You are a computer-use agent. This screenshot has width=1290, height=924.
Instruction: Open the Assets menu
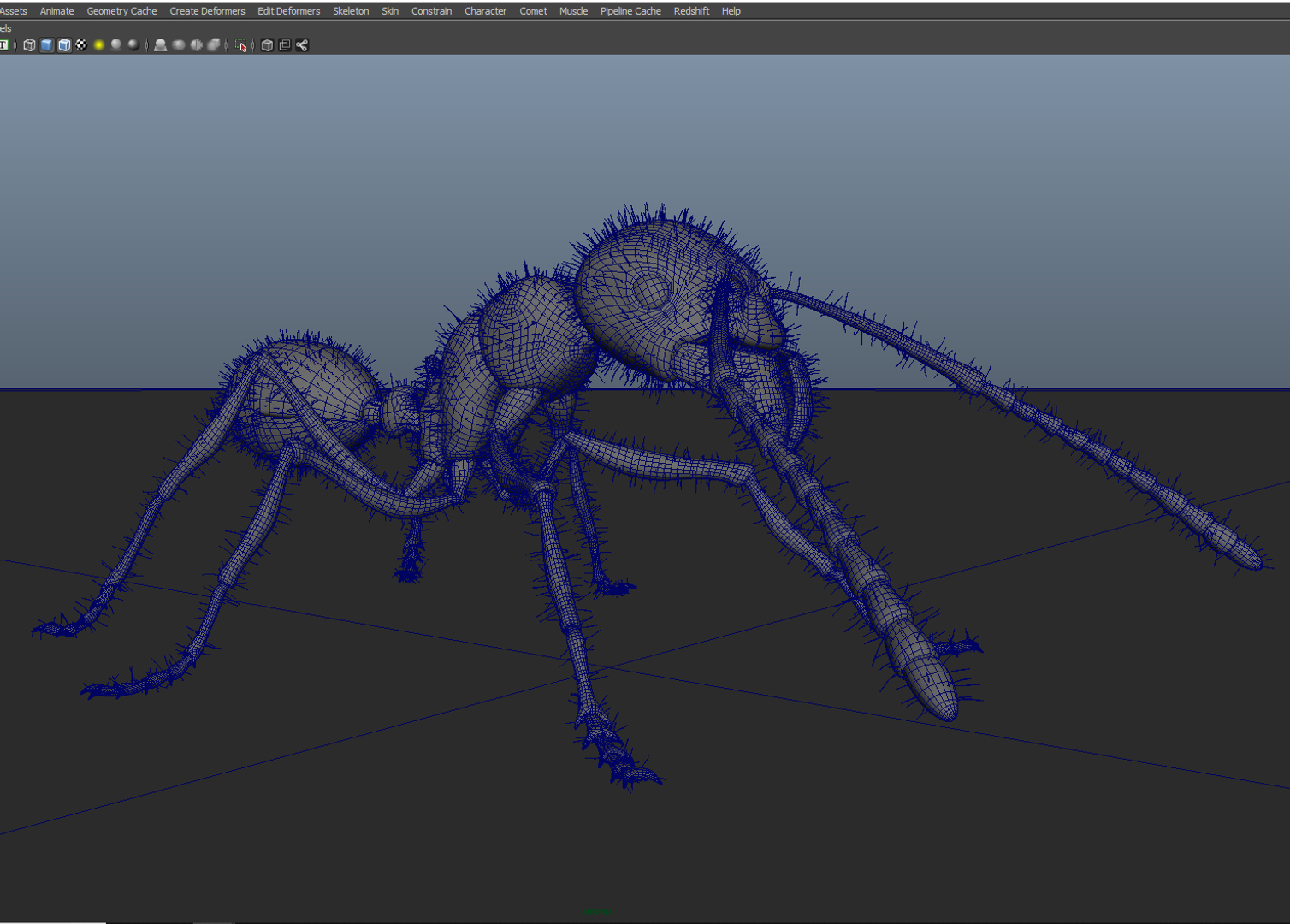click(14, 11)
